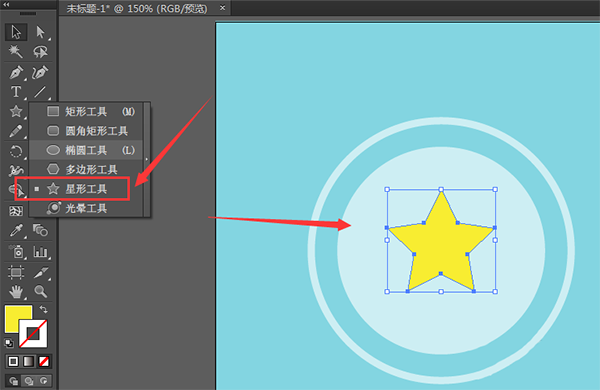Choose 圆角矩形工具 from the flyout

(86, 131)
